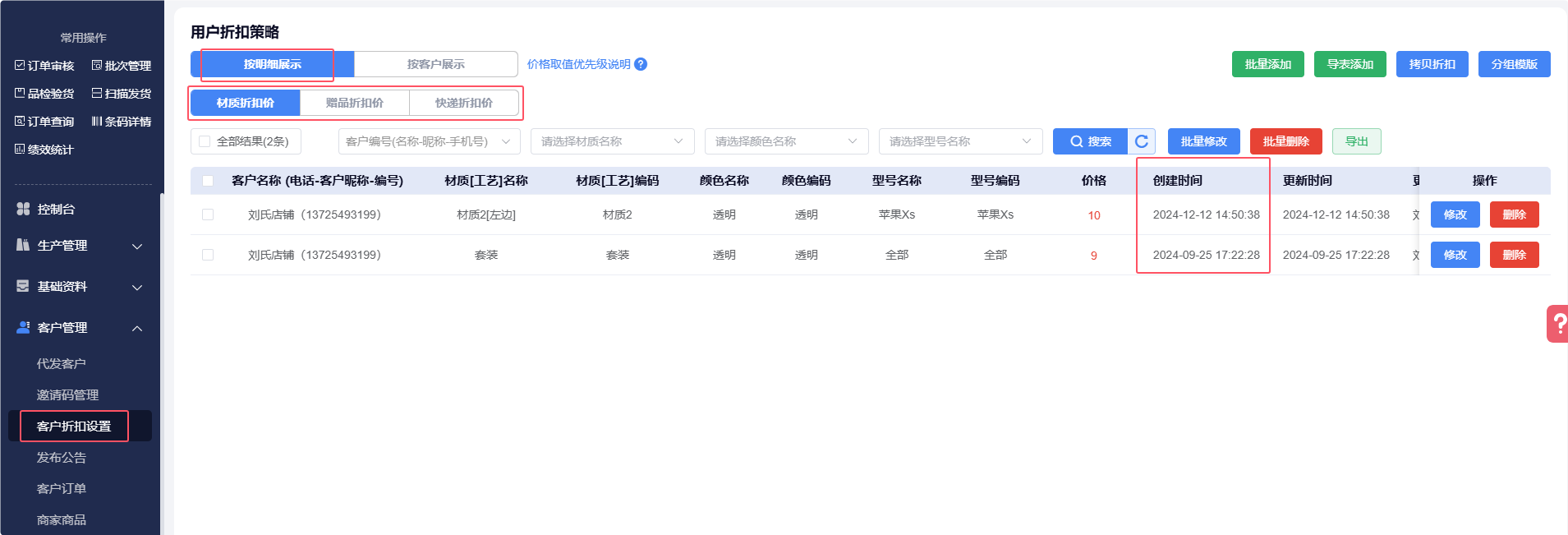The image size is (1568, 535).
Task: Click created time 2024-09-25 17:22:28
Action: tap(1207, 255)
